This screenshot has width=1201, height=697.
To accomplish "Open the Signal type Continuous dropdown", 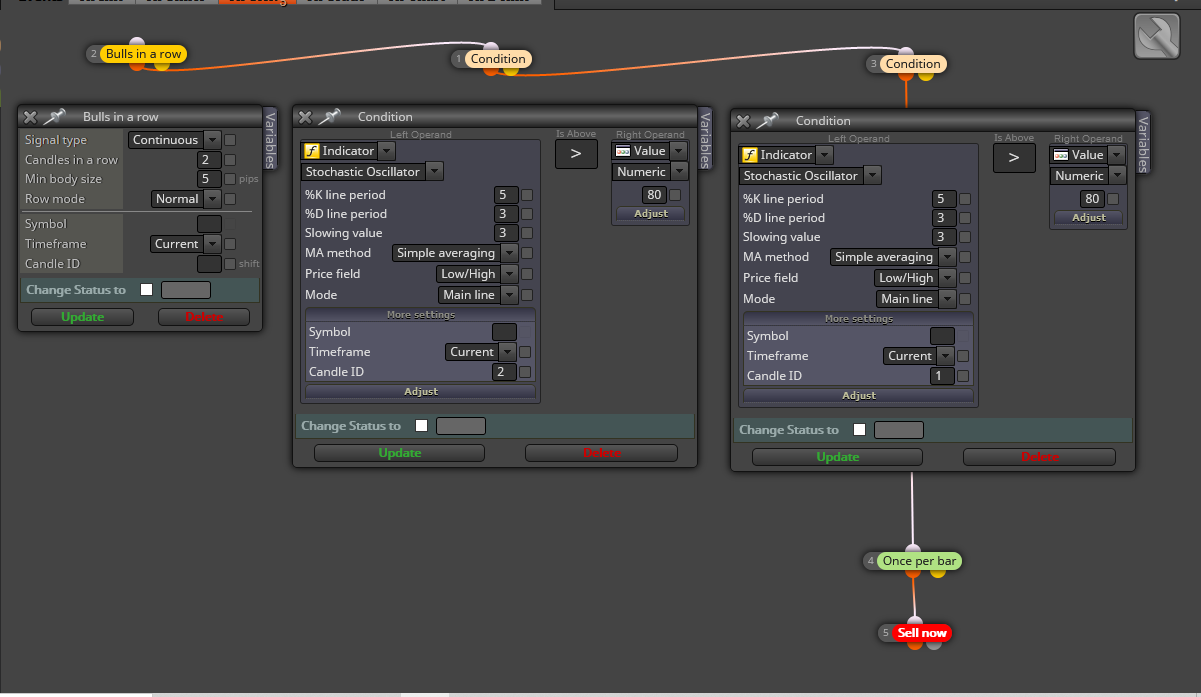I will pos(175,140).
